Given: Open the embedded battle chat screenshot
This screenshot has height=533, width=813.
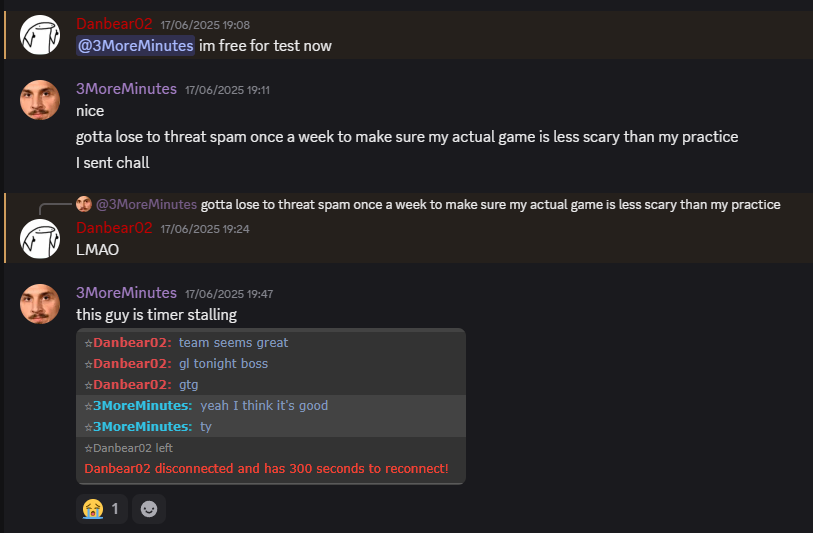Looking at the screenshot, I should pyautogui.click(x=270, y=406).
